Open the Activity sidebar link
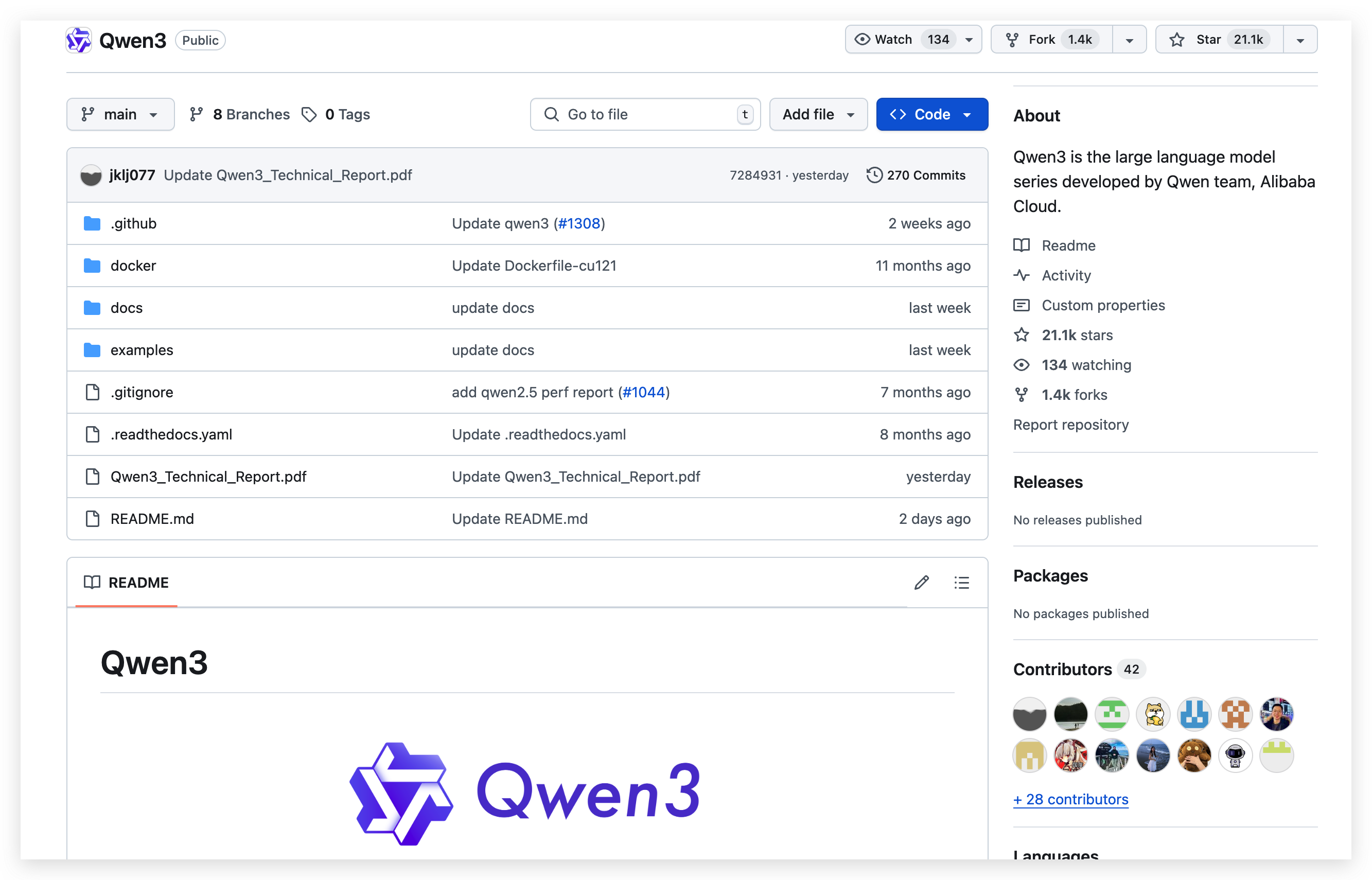Screen dimensions: 1372x880 (1066, 275)
